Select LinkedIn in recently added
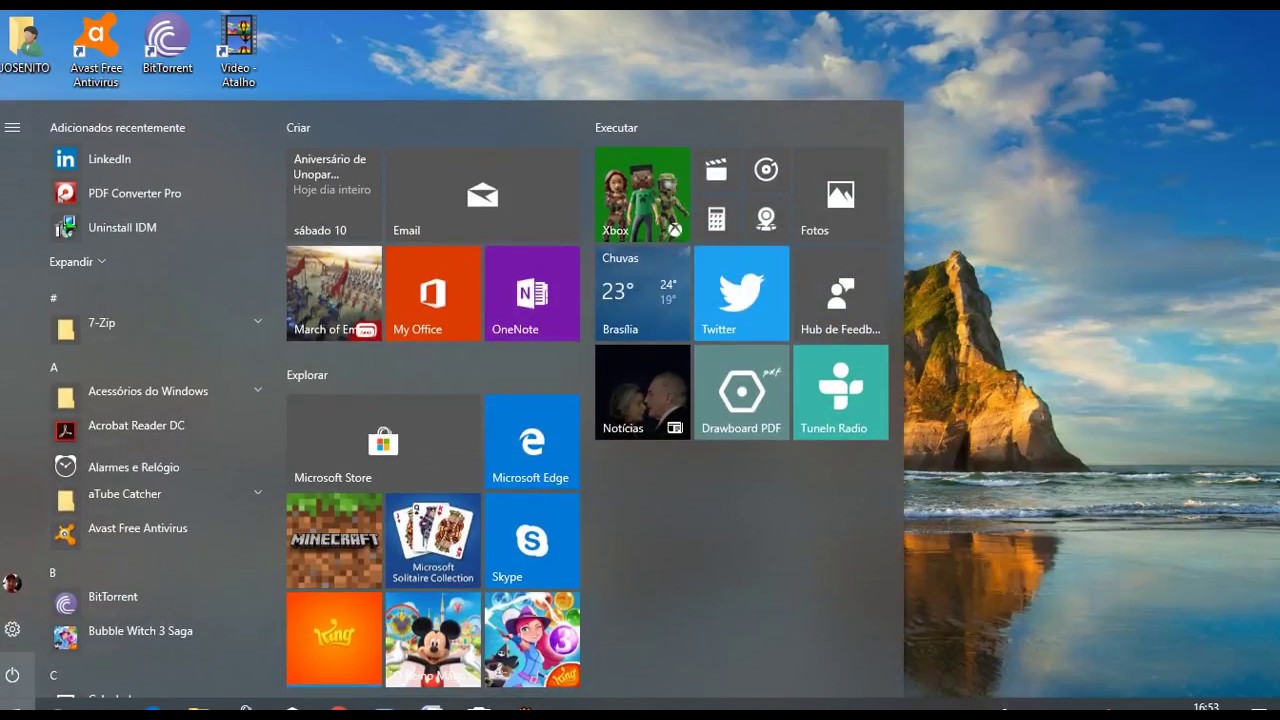Screen dimensions: 1280x720 point(109,159)
